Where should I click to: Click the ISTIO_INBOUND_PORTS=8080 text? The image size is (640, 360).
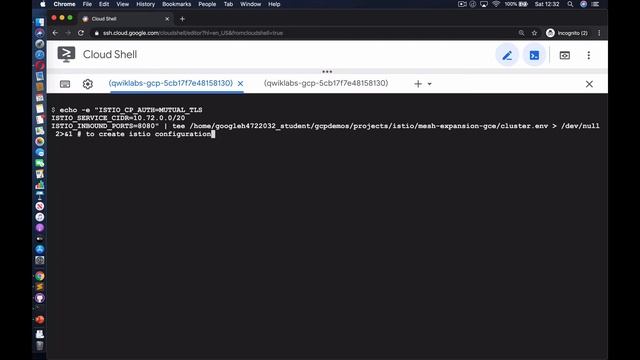pyautogui.click(x=103, y=126)
